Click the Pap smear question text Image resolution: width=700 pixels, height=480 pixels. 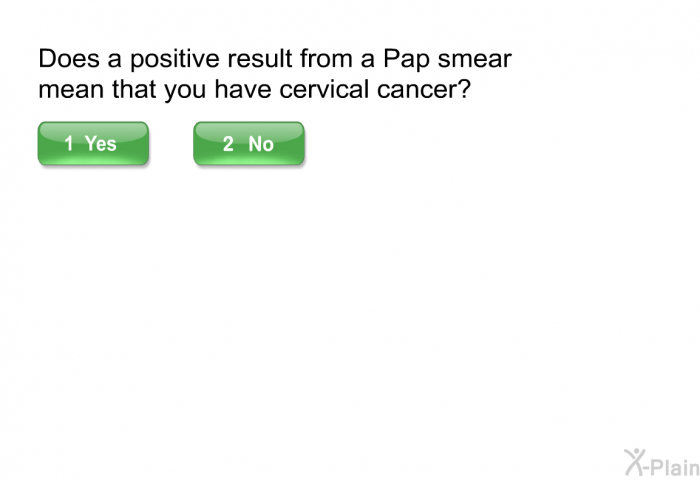(x=275, y=74)
